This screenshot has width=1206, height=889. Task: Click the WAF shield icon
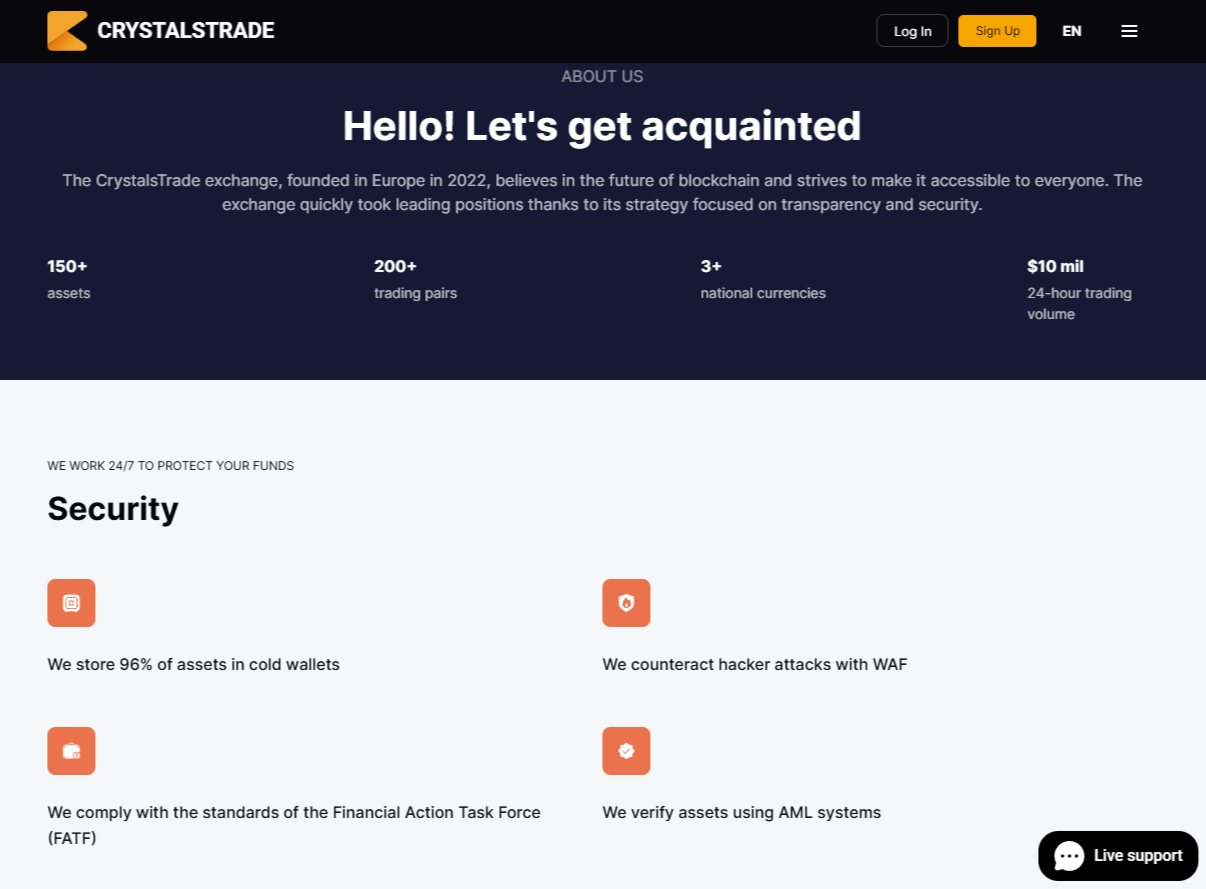[x=626, y=603]
